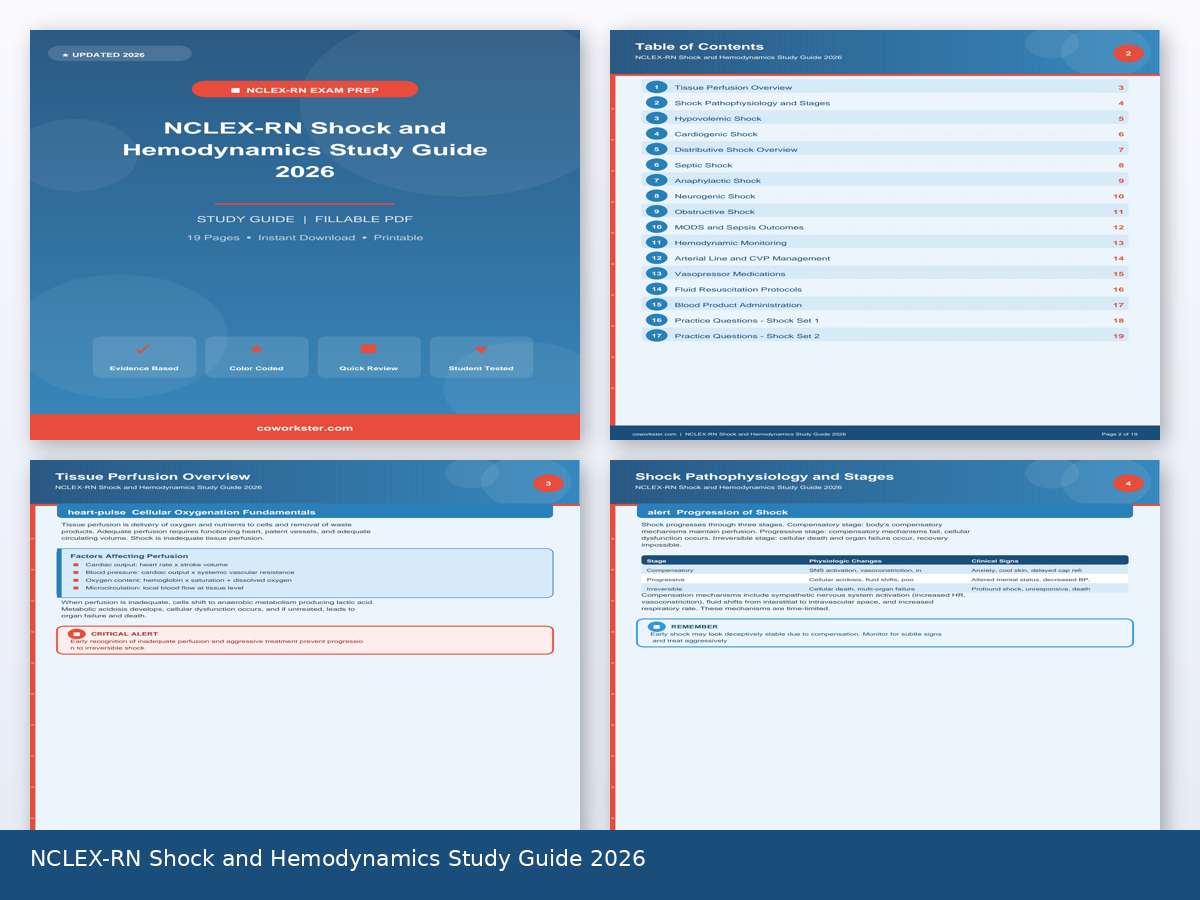Click the page 3 badge on Tissue Perfusion Overview
Screen dimensions: 1200x900
(x=548, y=482)
